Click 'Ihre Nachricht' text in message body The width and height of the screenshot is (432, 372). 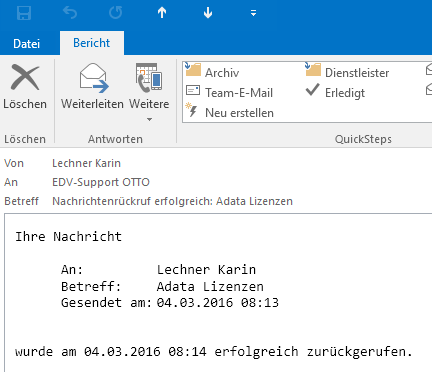68,236
